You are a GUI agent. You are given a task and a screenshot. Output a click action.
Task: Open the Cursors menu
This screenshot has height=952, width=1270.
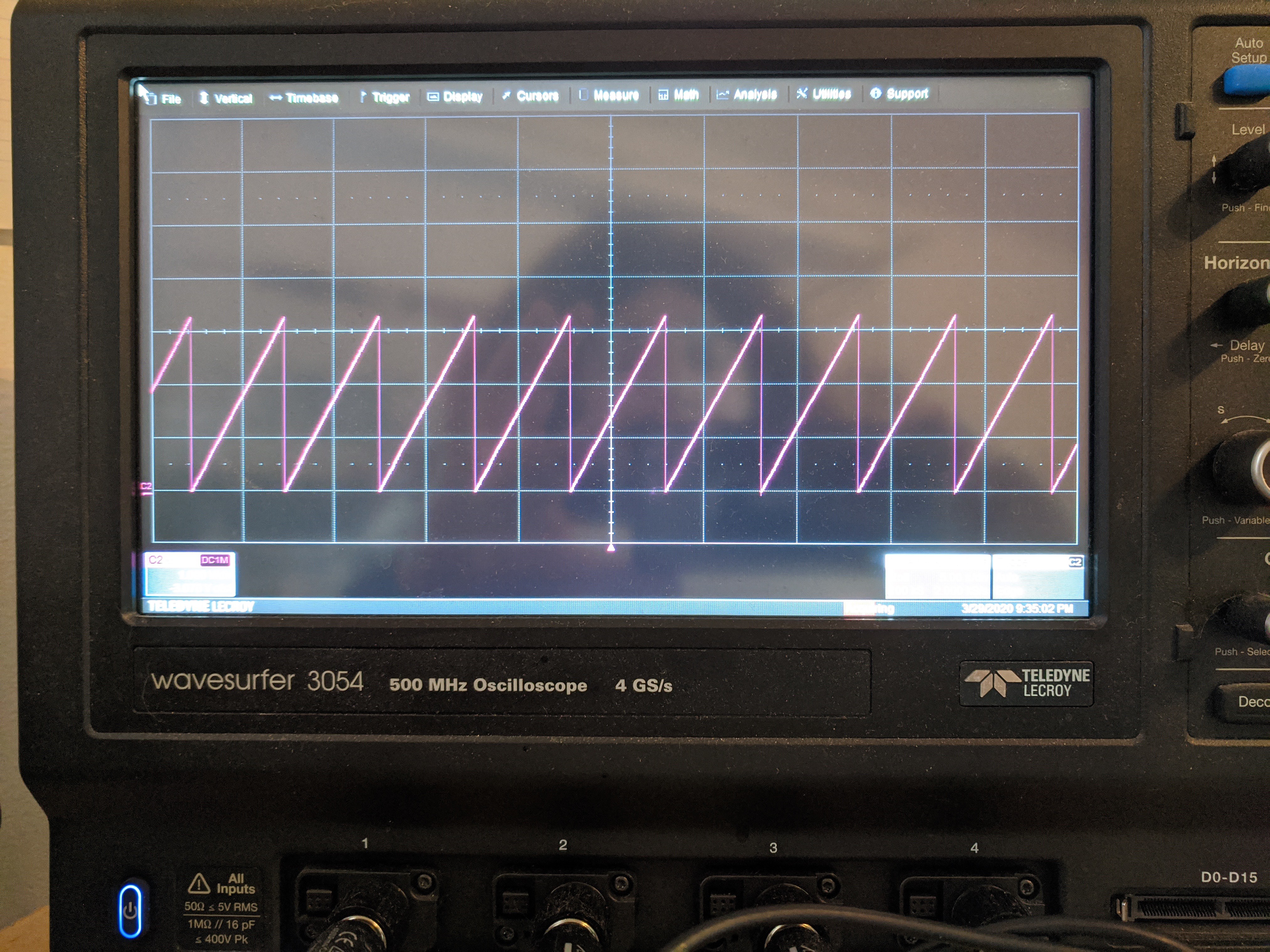[531, 96]
